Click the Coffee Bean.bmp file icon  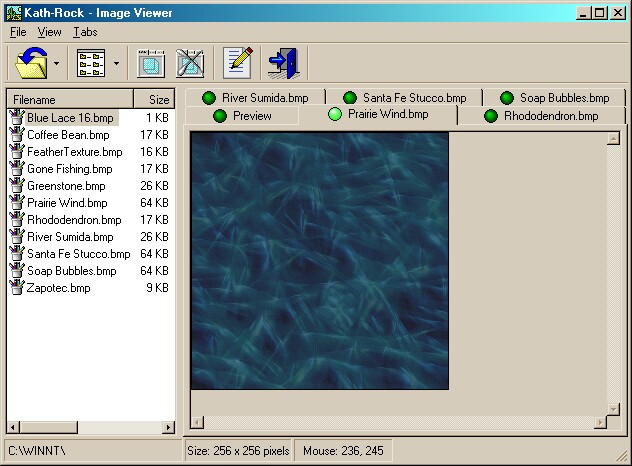pos(17,135)
